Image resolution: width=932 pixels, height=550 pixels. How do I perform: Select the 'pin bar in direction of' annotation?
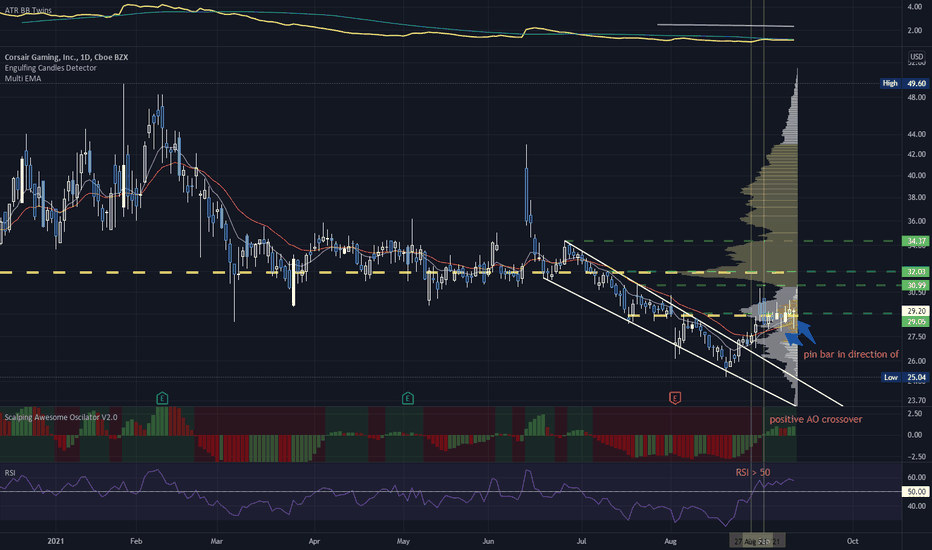(851, 354)
